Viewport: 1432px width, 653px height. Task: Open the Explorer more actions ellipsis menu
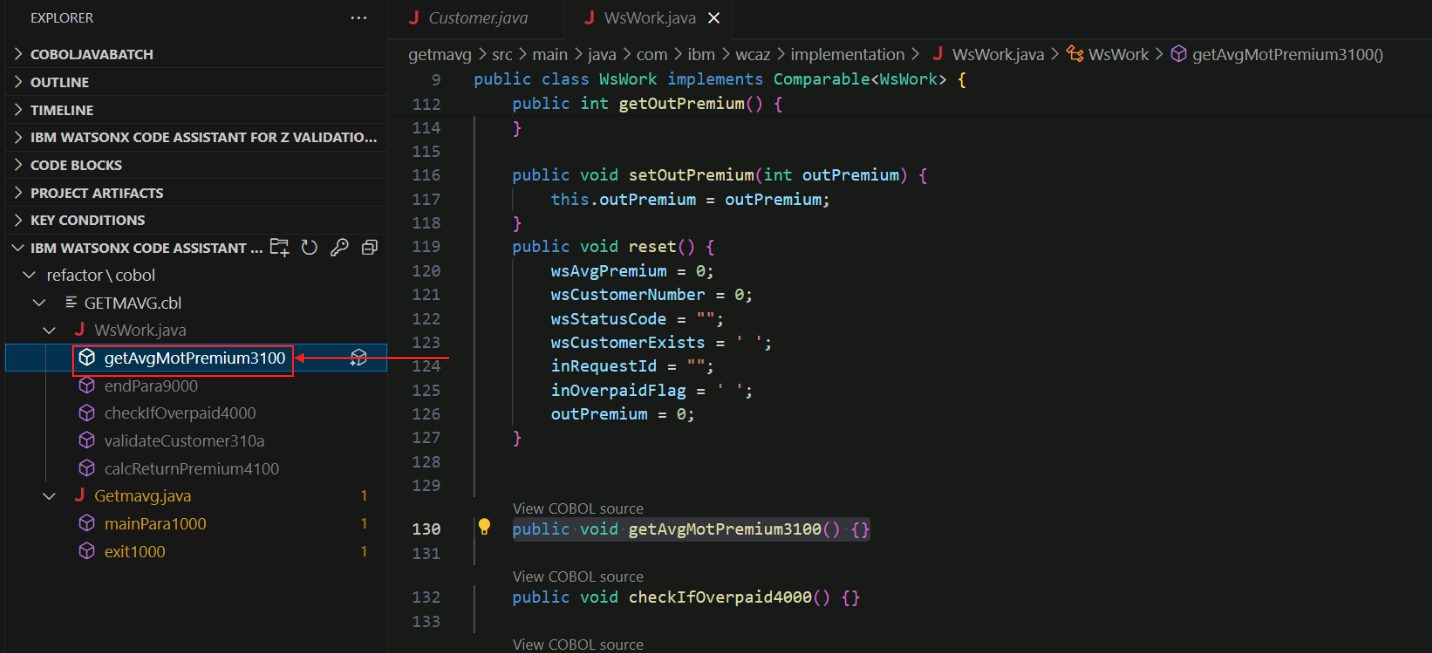(x=358, y=18)
